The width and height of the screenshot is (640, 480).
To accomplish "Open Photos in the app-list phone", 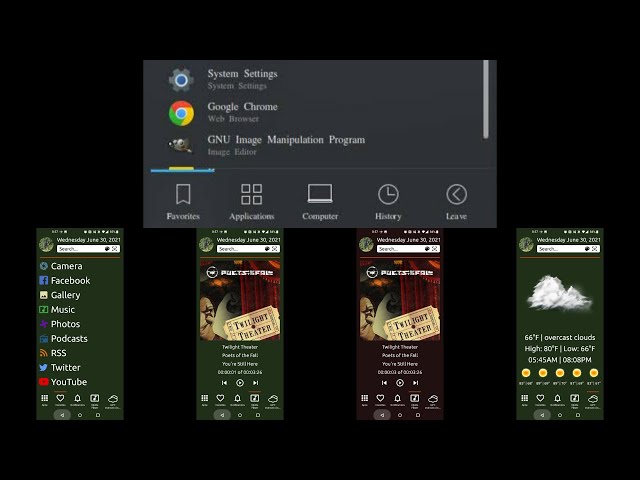I will [60, 324].
